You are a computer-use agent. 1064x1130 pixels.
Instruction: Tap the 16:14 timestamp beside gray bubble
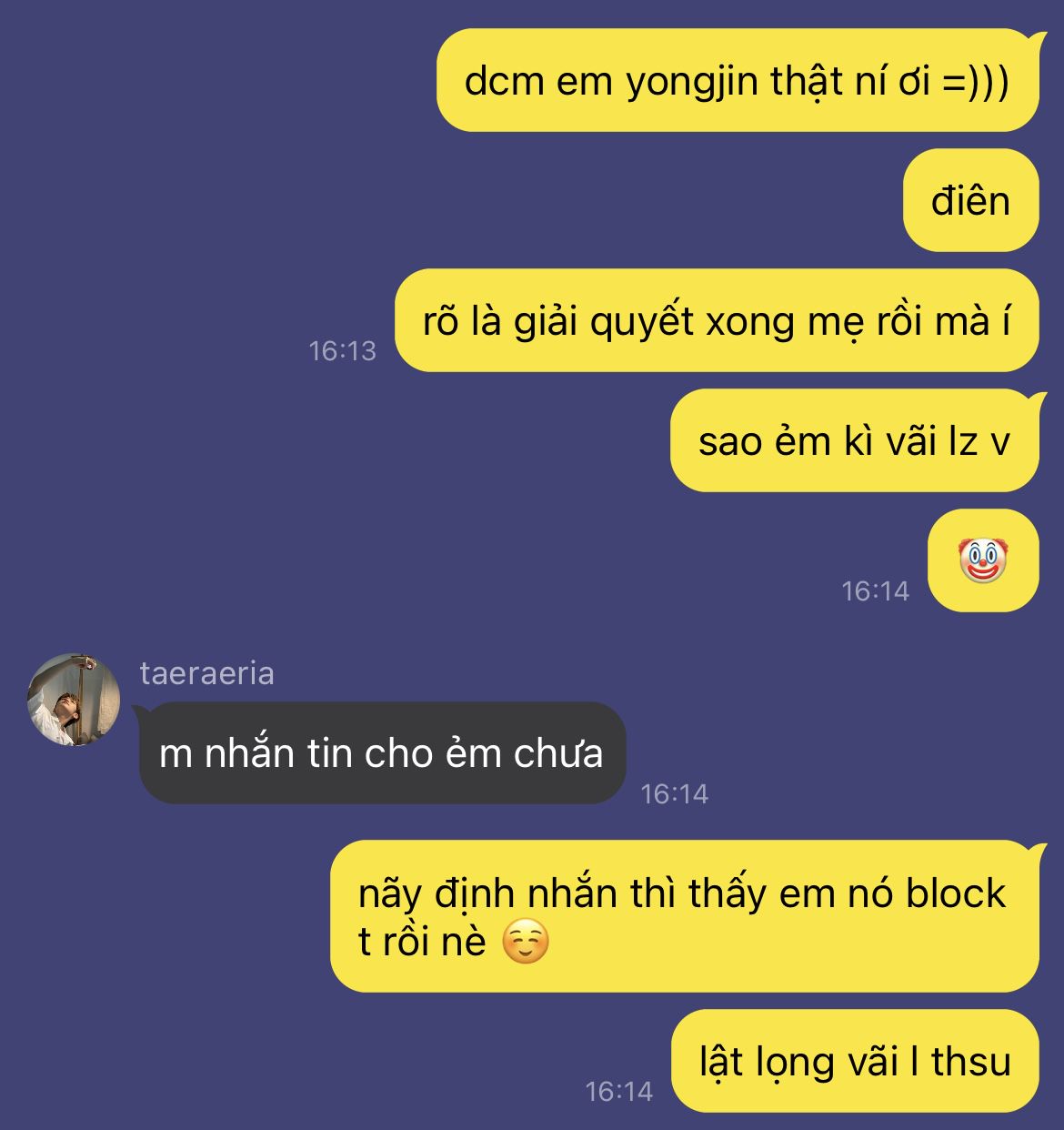pyautogui.click(x=674, y=793)
